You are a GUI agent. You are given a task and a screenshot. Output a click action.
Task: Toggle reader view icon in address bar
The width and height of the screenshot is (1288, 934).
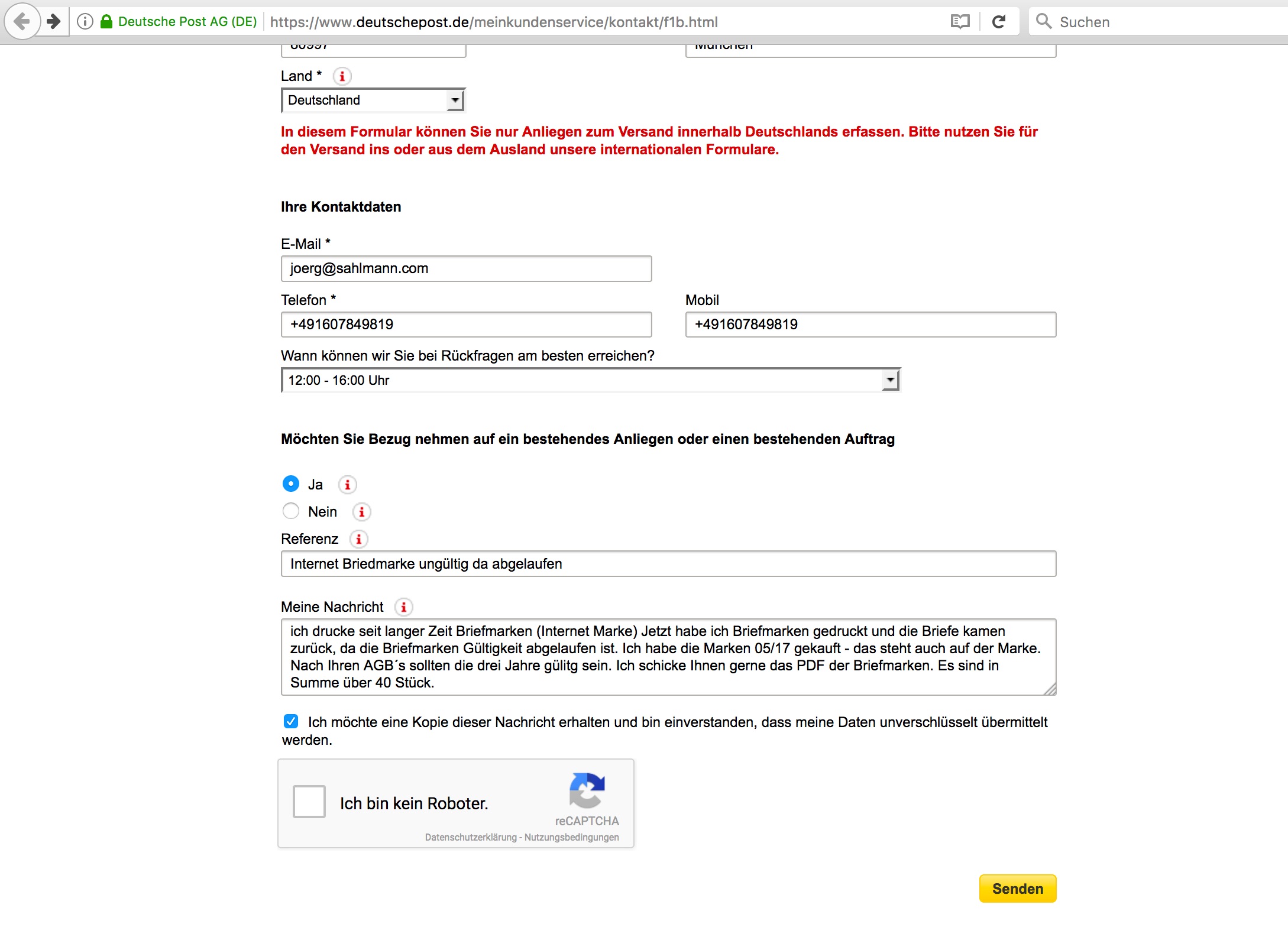(960, 22)
